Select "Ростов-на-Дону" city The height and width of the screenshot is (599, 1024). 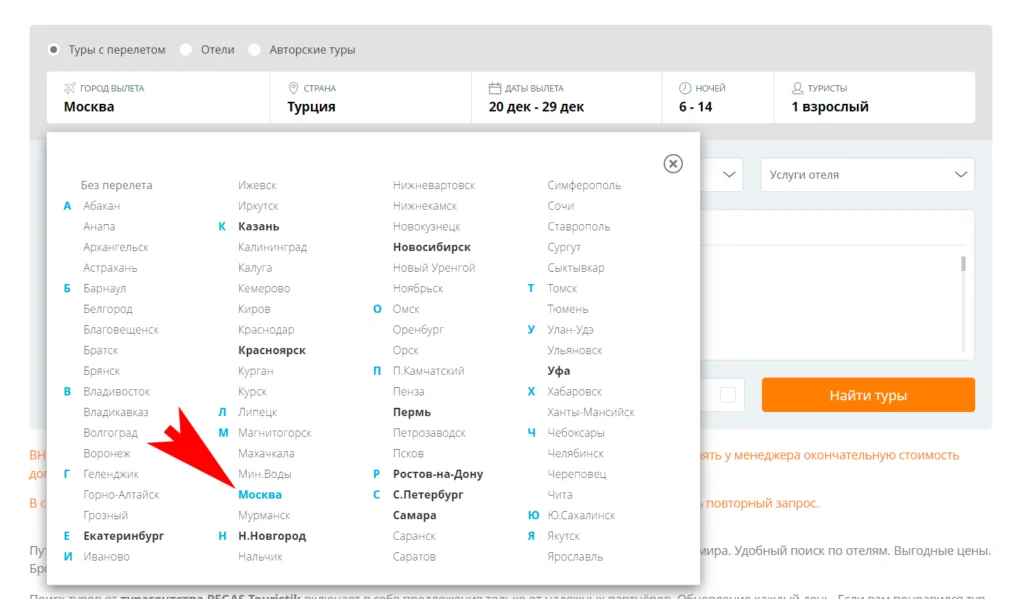(x=438, y=474)
